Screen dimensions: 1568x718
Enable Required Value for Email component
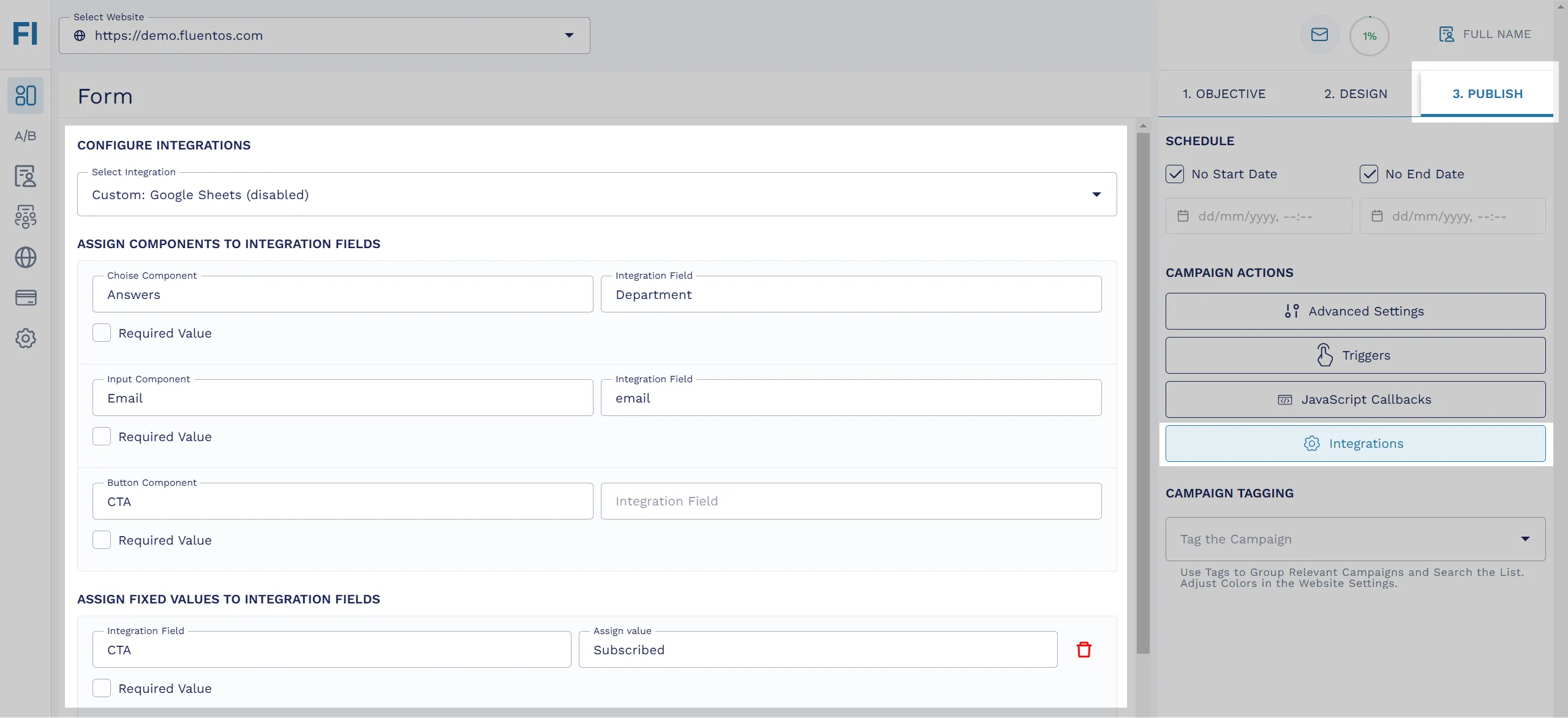(101, 436)
